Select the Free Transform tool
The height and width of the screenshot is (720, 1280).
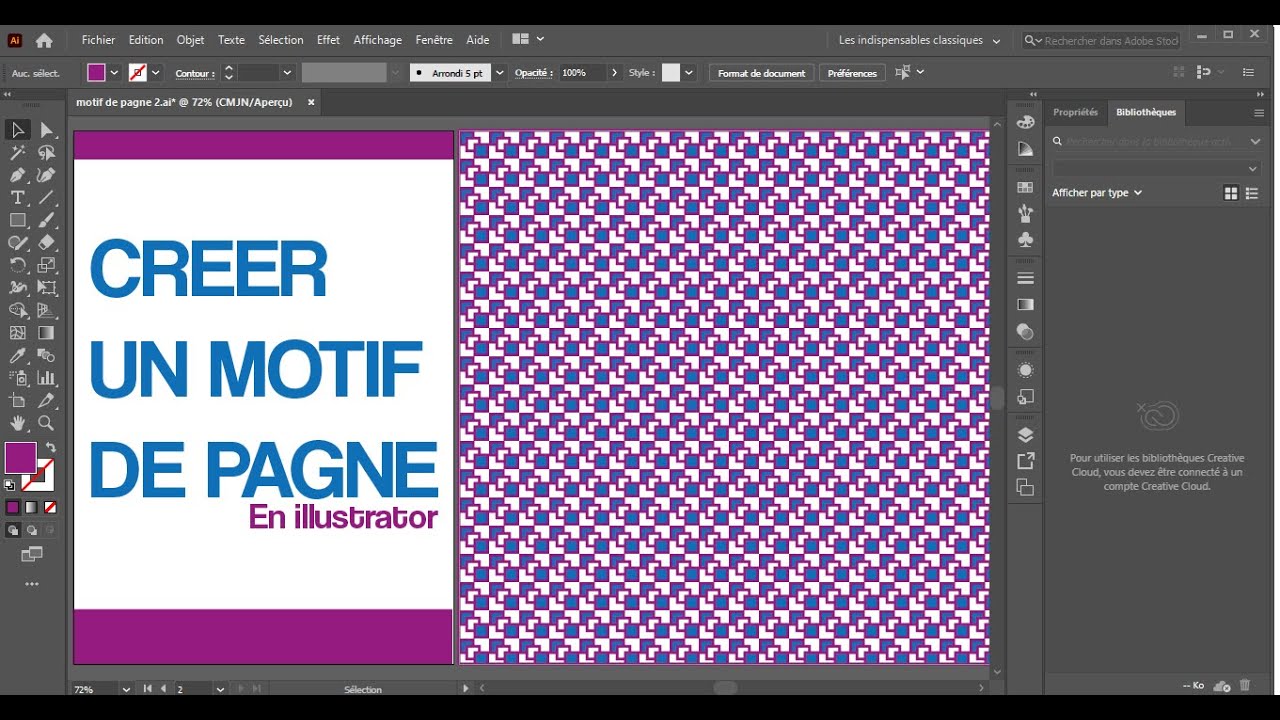46,288
